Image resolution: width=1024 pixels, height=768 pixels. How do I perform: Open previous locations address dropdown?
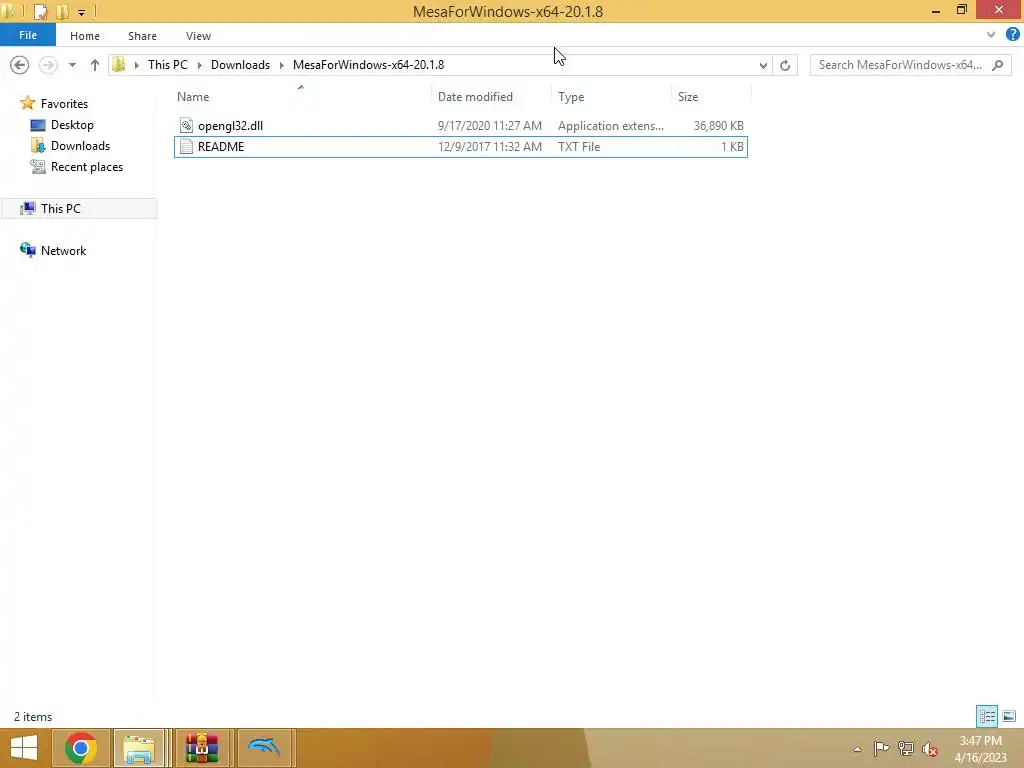pos(763,65)
